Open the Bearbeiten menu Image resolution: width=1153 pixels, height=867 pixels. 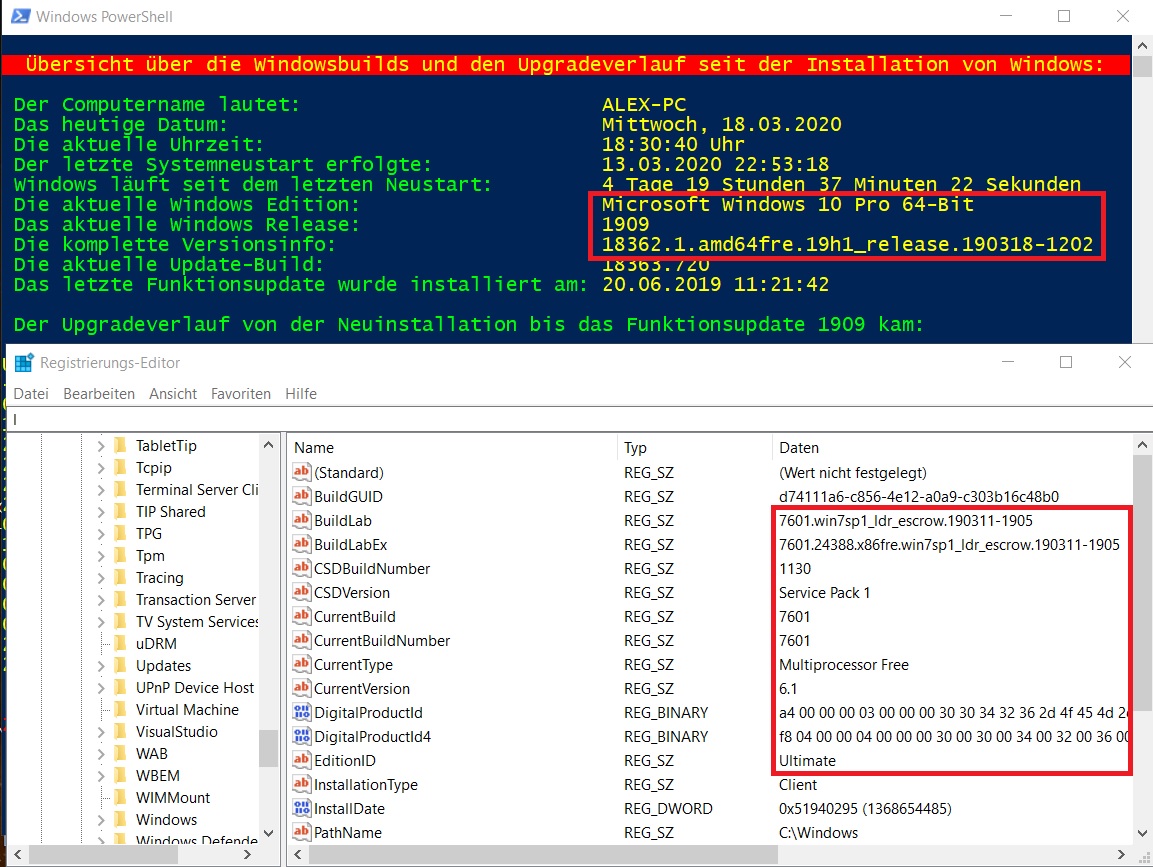[x=99, y=393]
